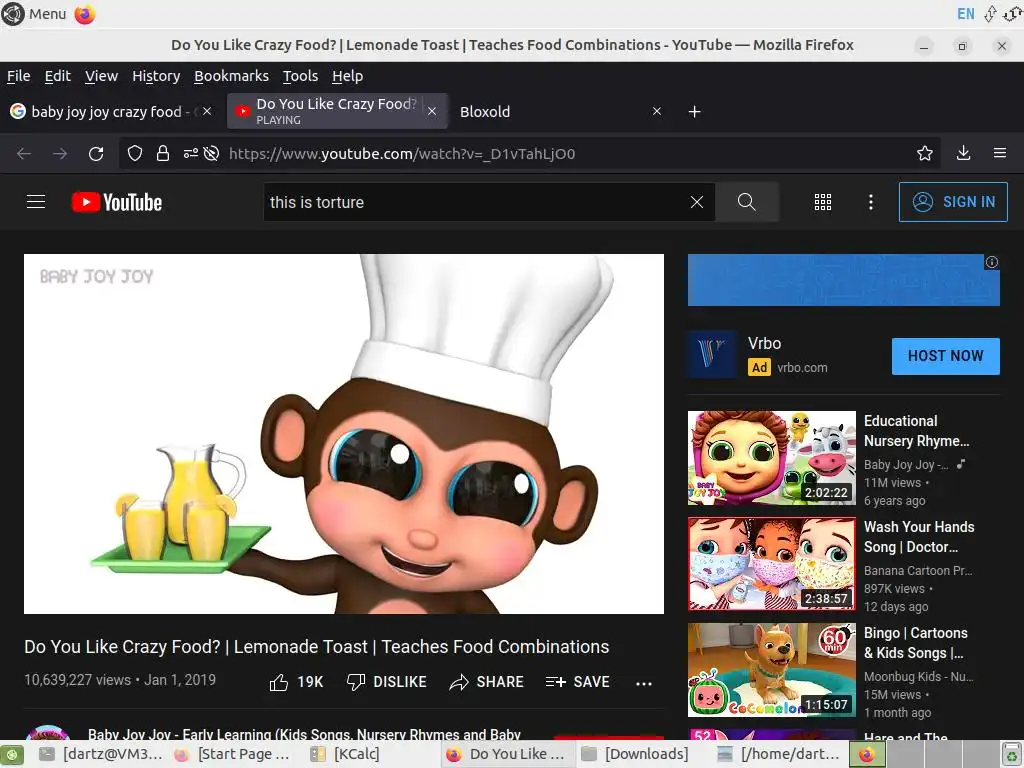Screen dimensions: 1024x768
Task: Click the DISLIKE thumbs down button
Action: (387, 682)
